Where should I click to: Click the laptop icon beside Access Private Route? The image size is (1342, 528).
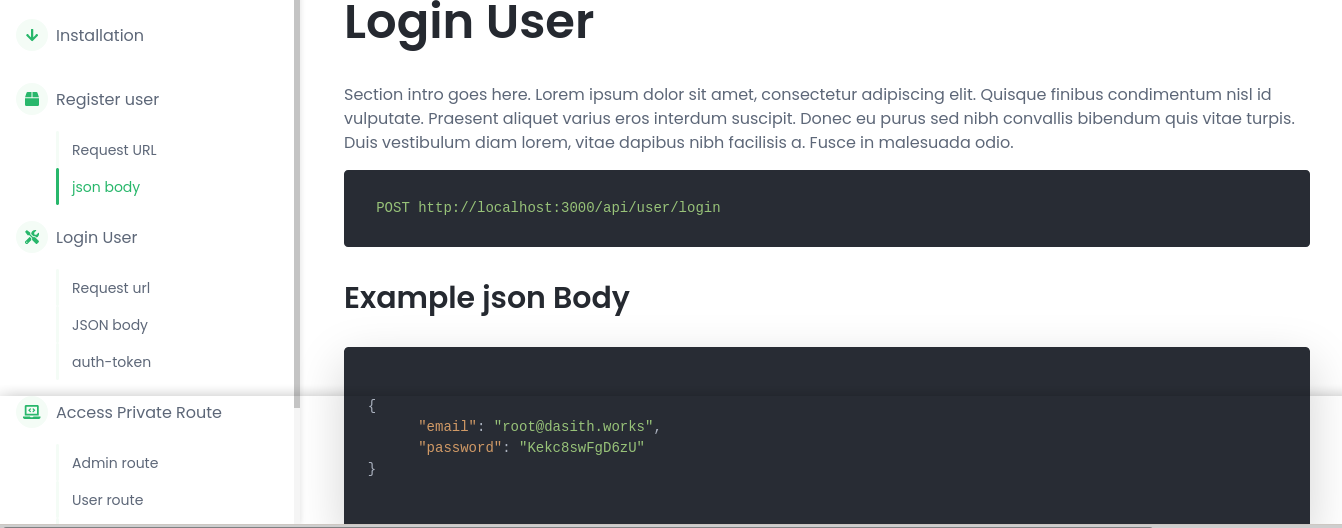pyautogui.click(x=32, y=412)
